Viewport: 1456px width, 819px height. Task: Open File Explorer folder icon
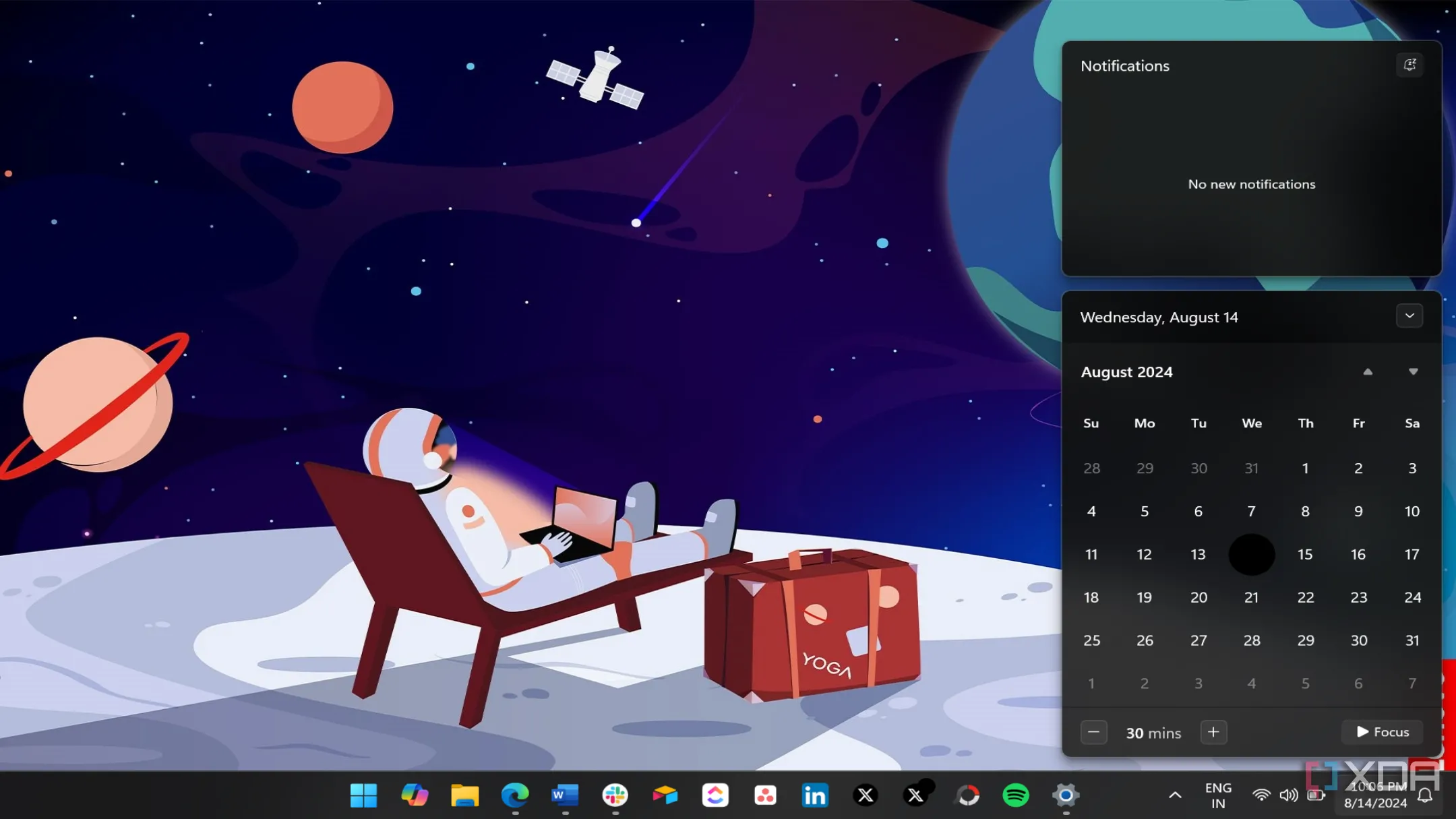pyautogui.click(x=464, y=795)
